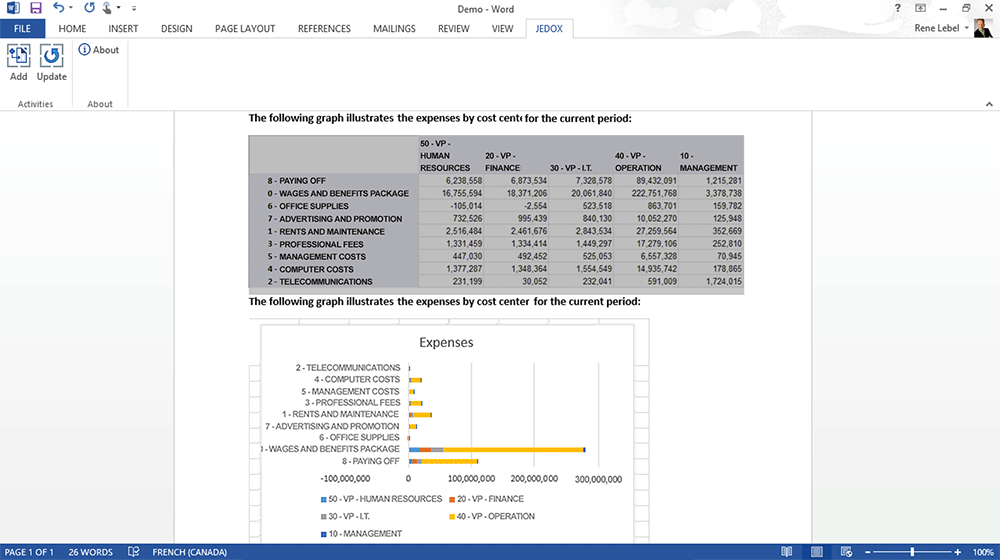Switch to the HOME tab
The image size is (1000, 560).
pos(72,29)
